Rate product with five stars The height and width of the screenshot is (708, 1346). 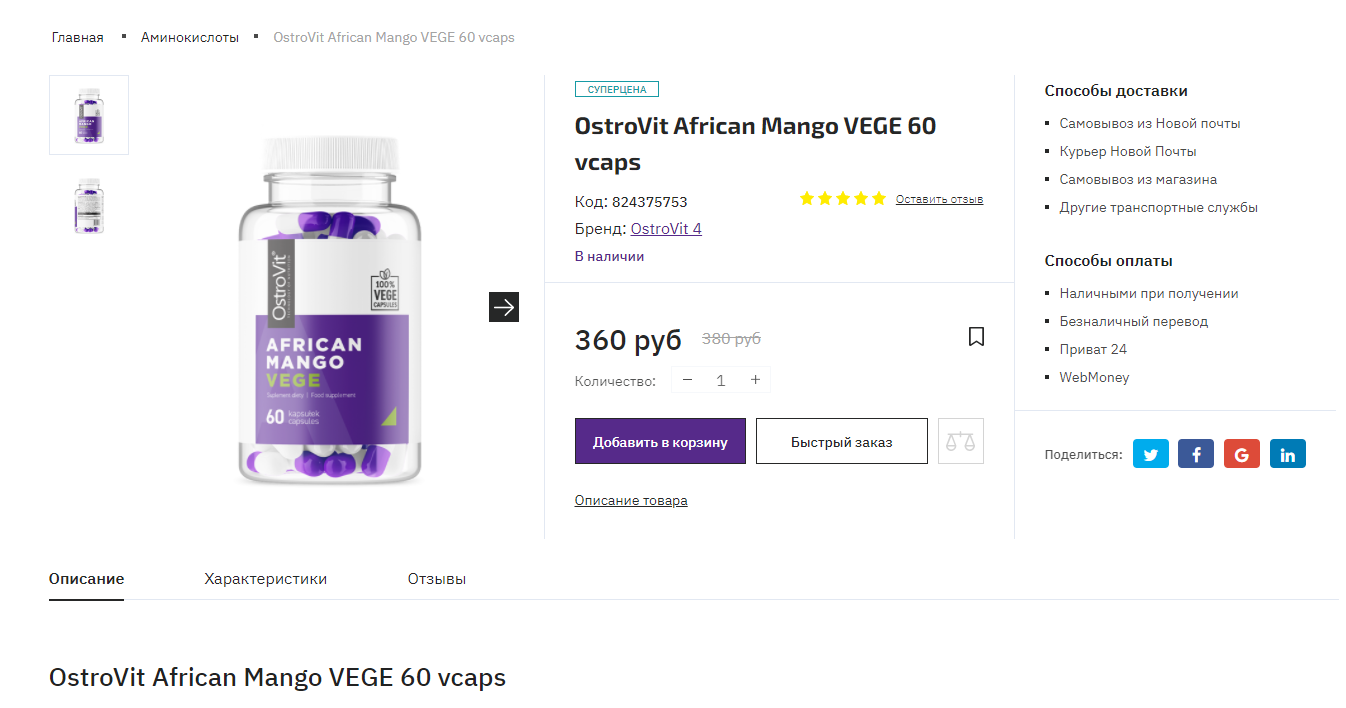point(843,199)
